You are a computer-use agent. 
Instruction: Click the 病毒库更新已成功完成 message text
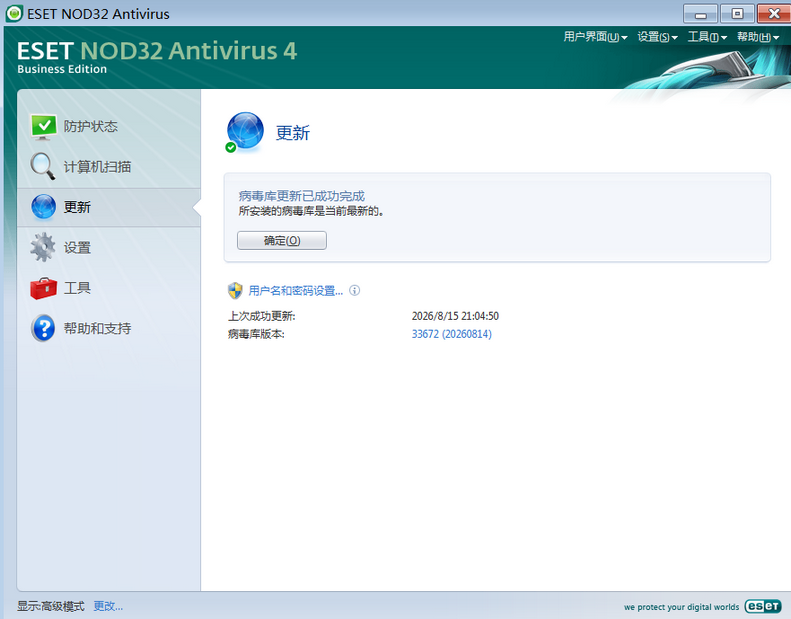pyautogui.click(x=302, y=196)
